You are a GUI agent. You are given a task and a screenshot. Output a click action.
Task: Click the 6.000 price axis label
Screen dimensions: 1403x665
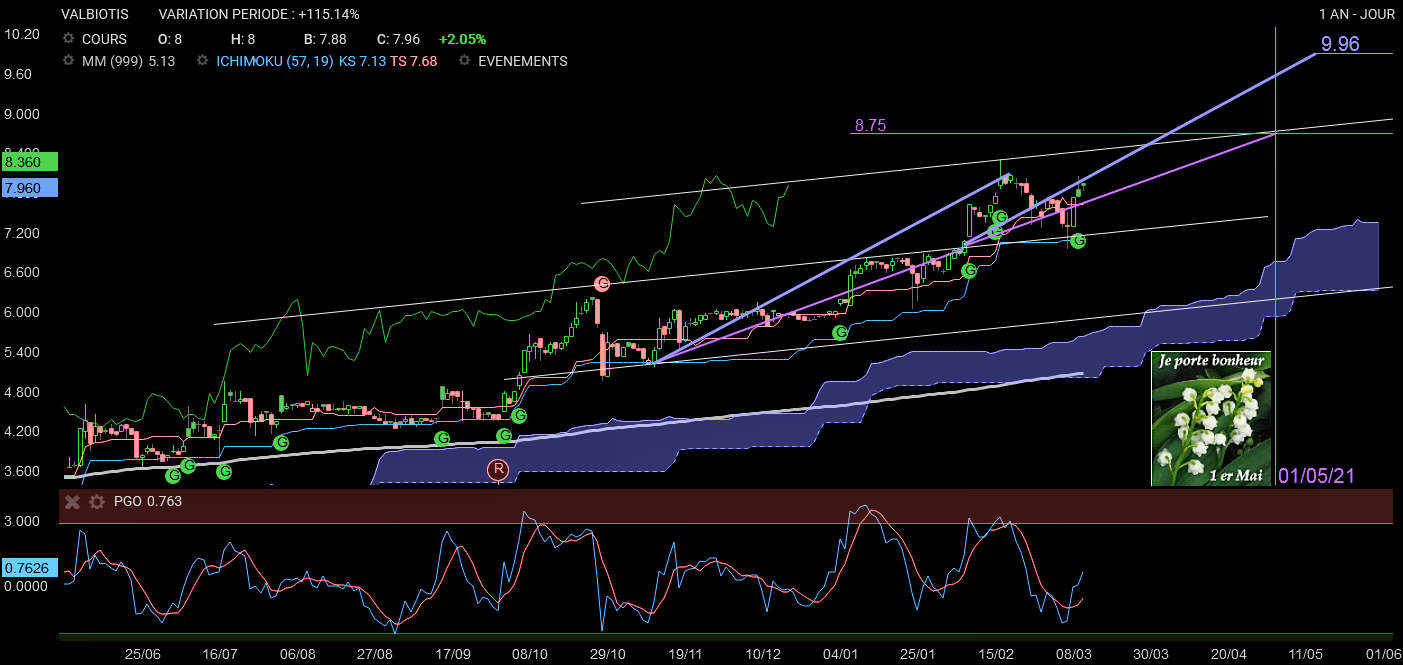pos(22,312)
